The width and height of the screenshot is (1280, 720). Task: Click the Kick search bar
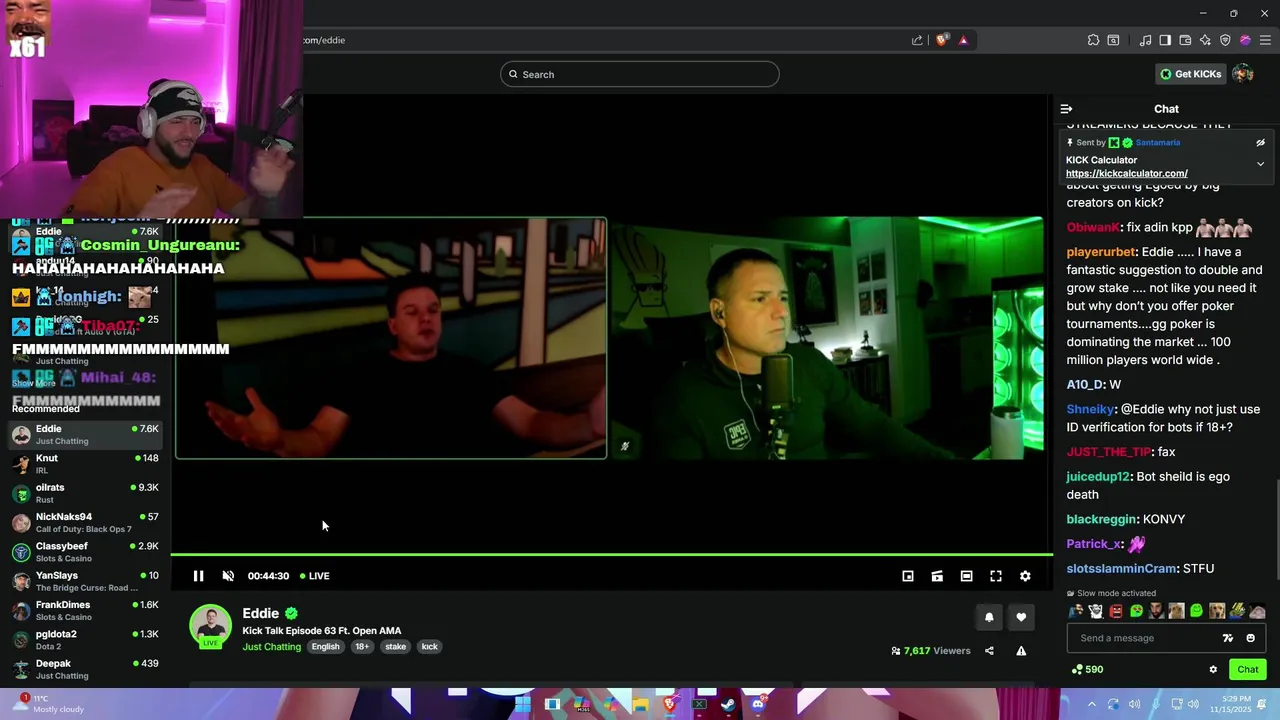point(640,74)
